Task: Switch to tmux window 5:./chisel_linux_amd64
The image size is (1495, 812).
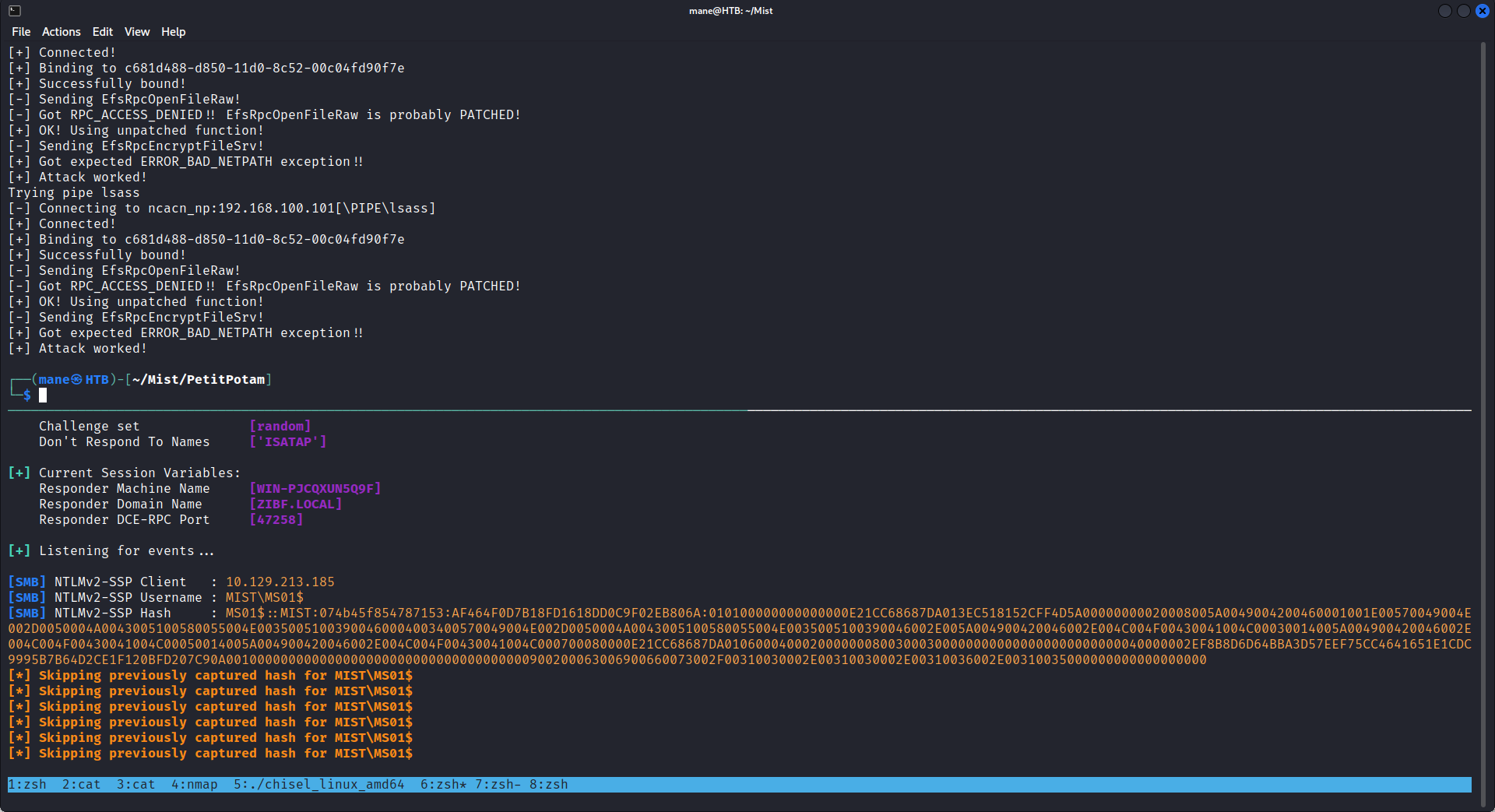Action: (x=319, y=785)
